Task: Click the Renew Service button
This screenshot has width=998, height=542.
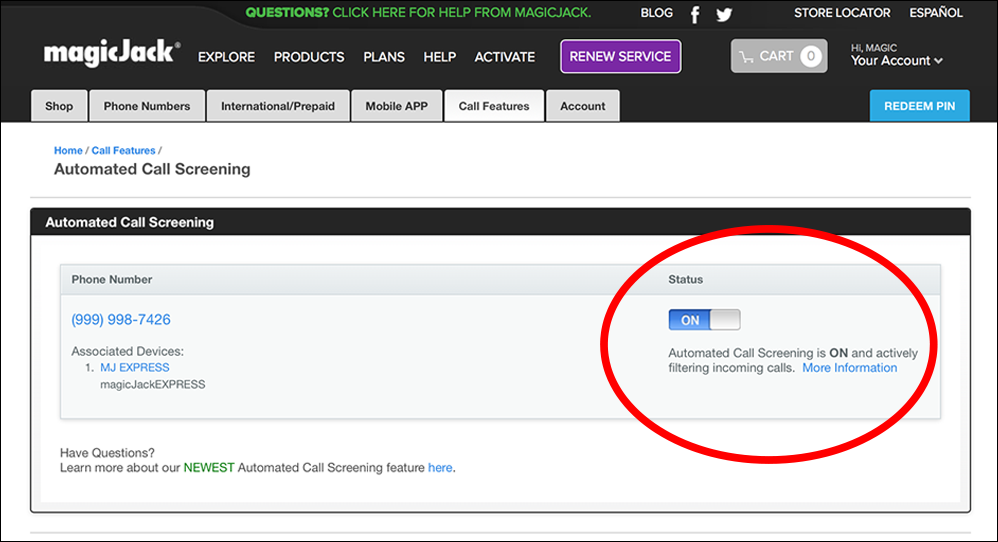Action: 620,57
